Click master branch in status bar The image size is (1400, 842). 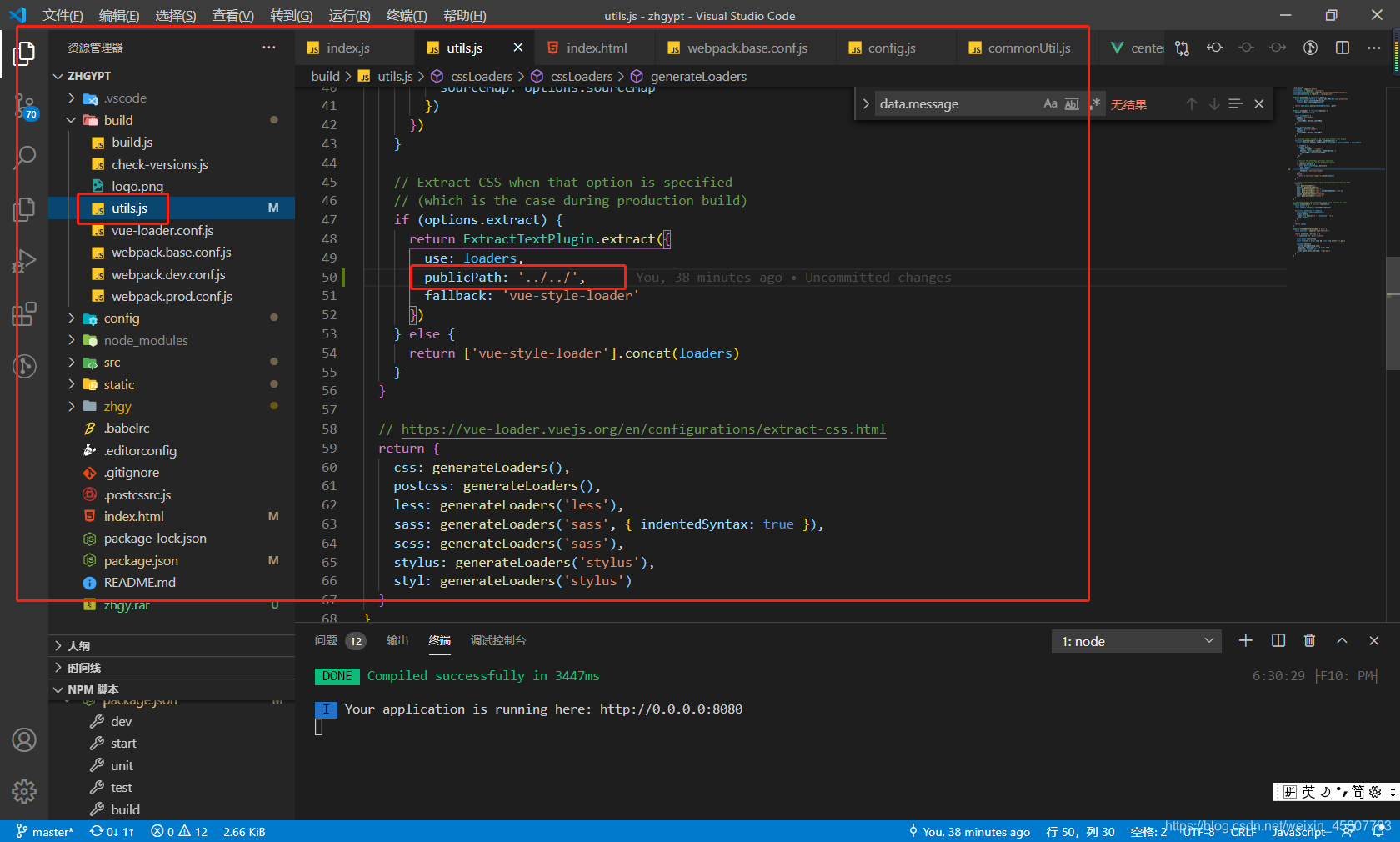click(45, 831)
